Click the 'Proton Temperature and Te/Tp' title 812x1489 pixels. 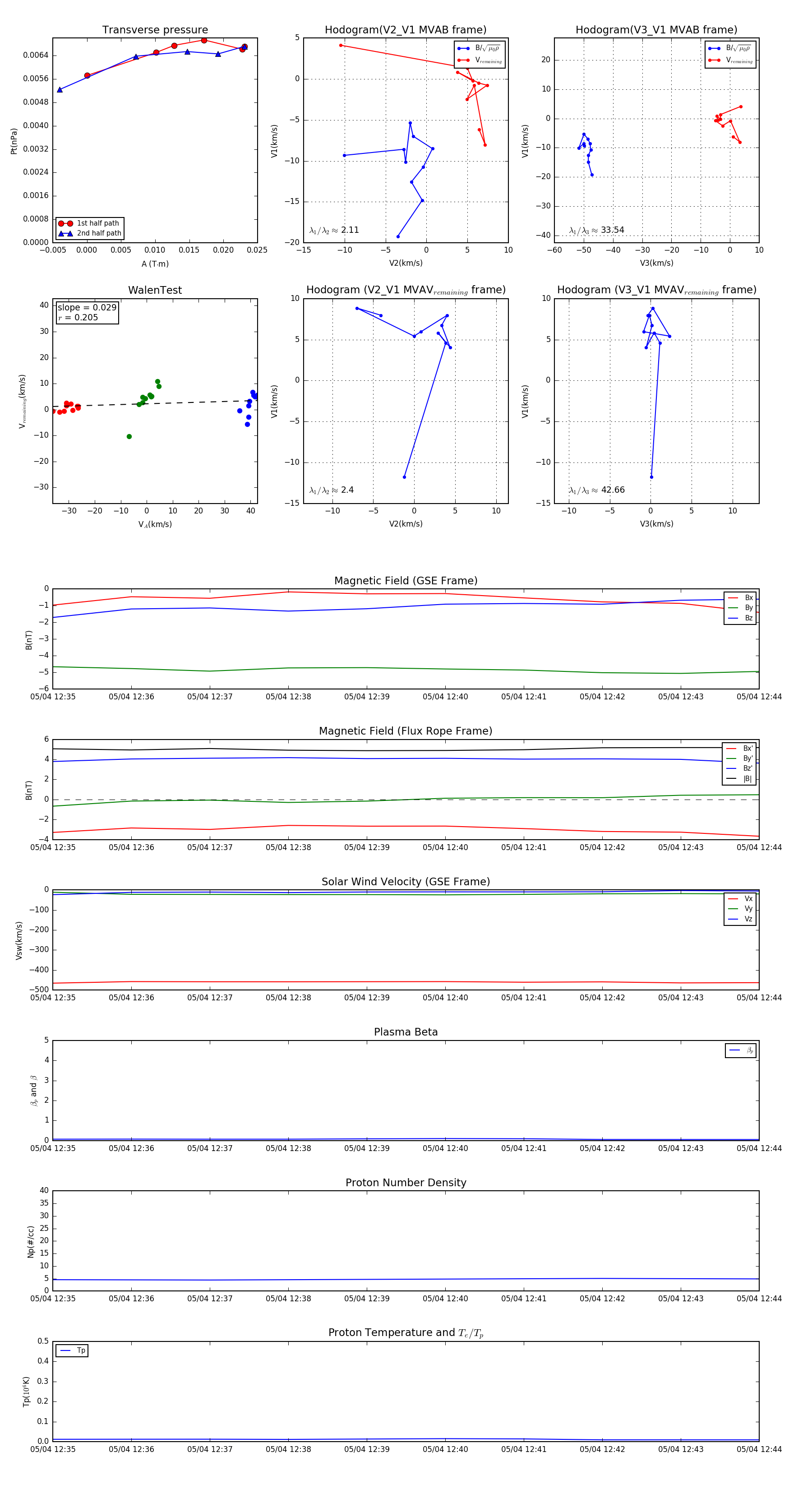(x=406, y=1333)
